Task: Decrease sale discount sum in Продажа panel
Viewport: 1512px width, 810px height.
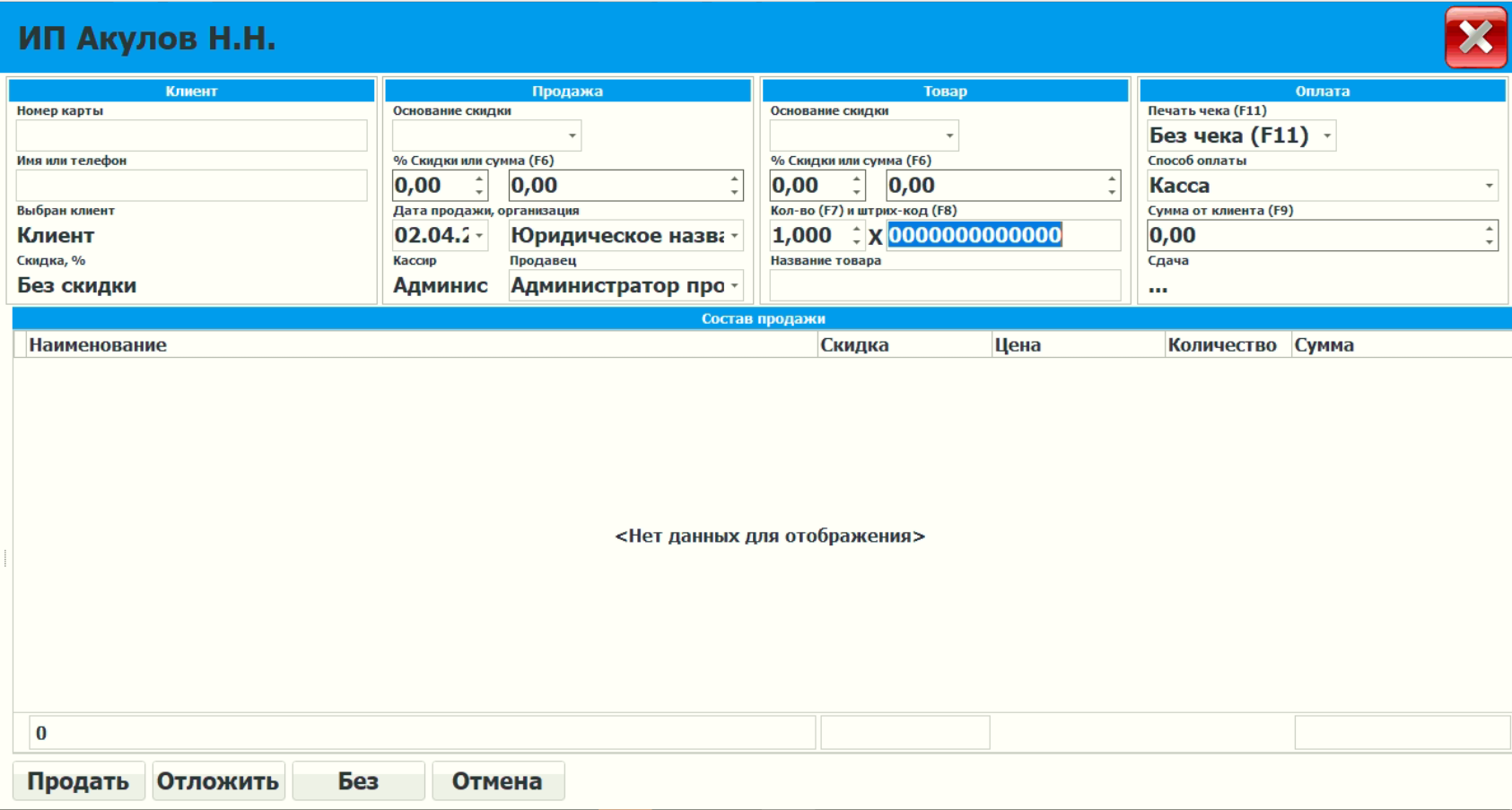Action: (x=735, y=193)
